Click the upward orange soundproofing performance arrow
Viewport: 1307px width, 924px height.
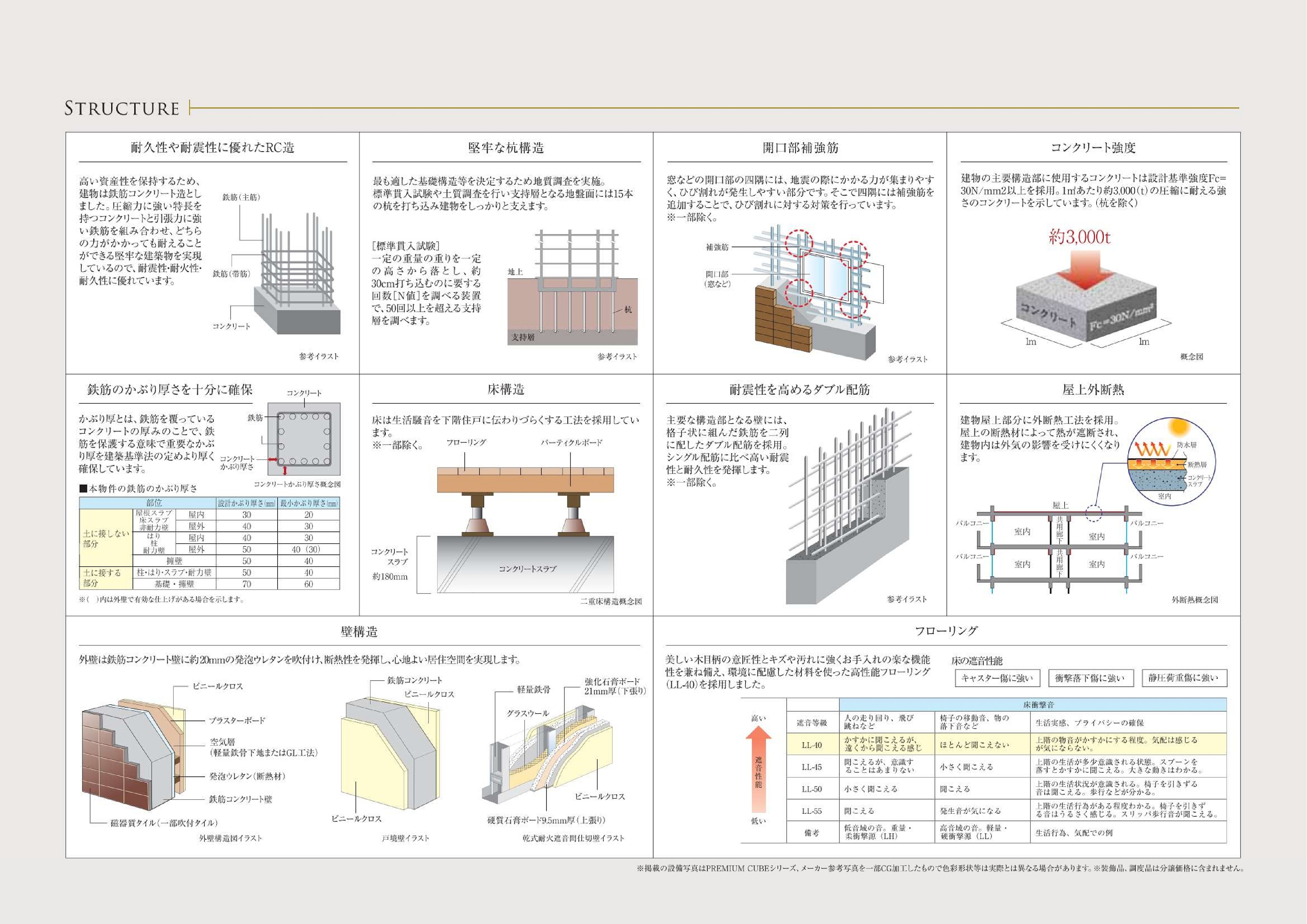click(758, 769)
